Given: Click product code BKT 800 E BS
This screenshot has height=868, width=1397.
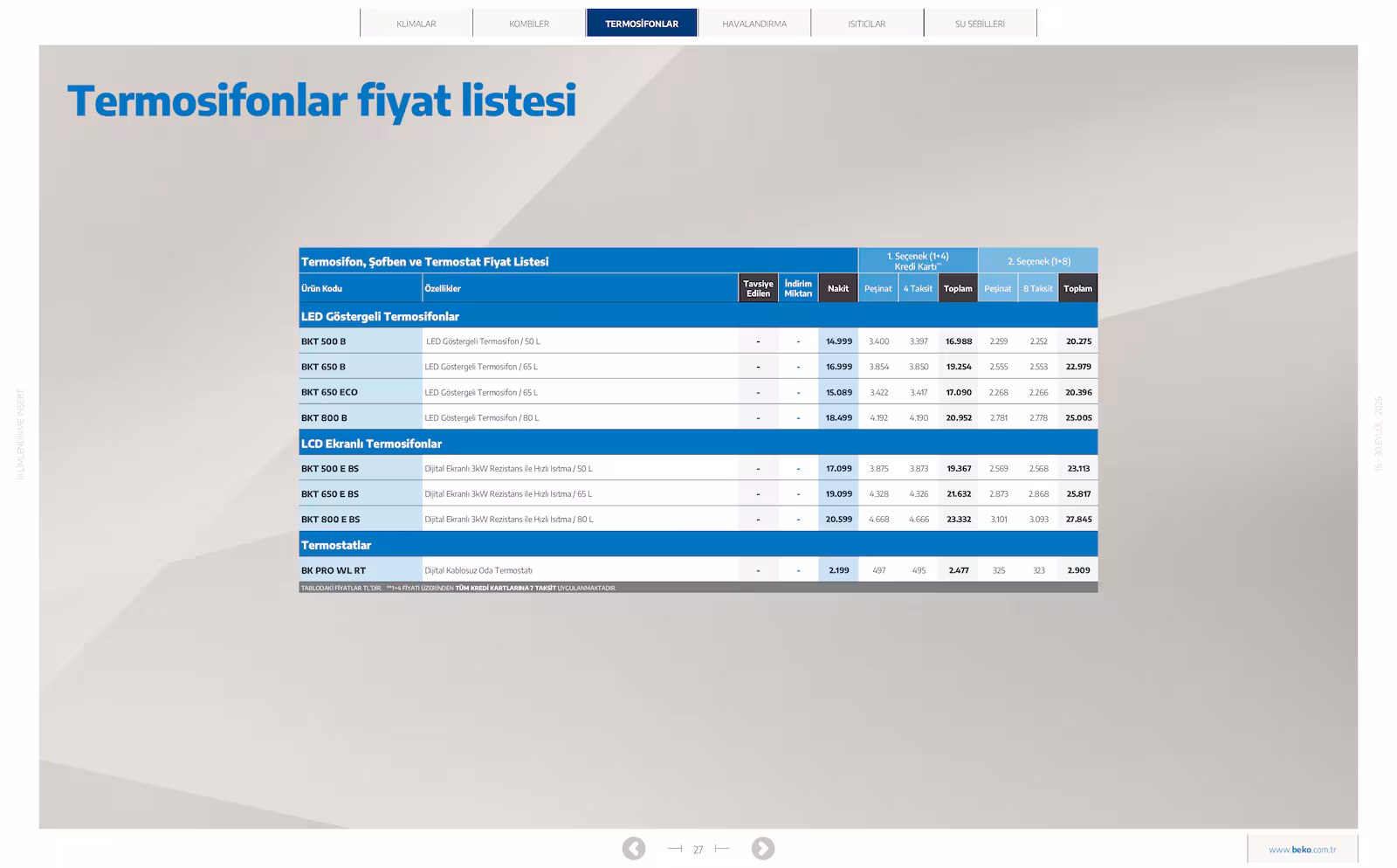Looking at the screenshot, I should (x=330, y=520).
